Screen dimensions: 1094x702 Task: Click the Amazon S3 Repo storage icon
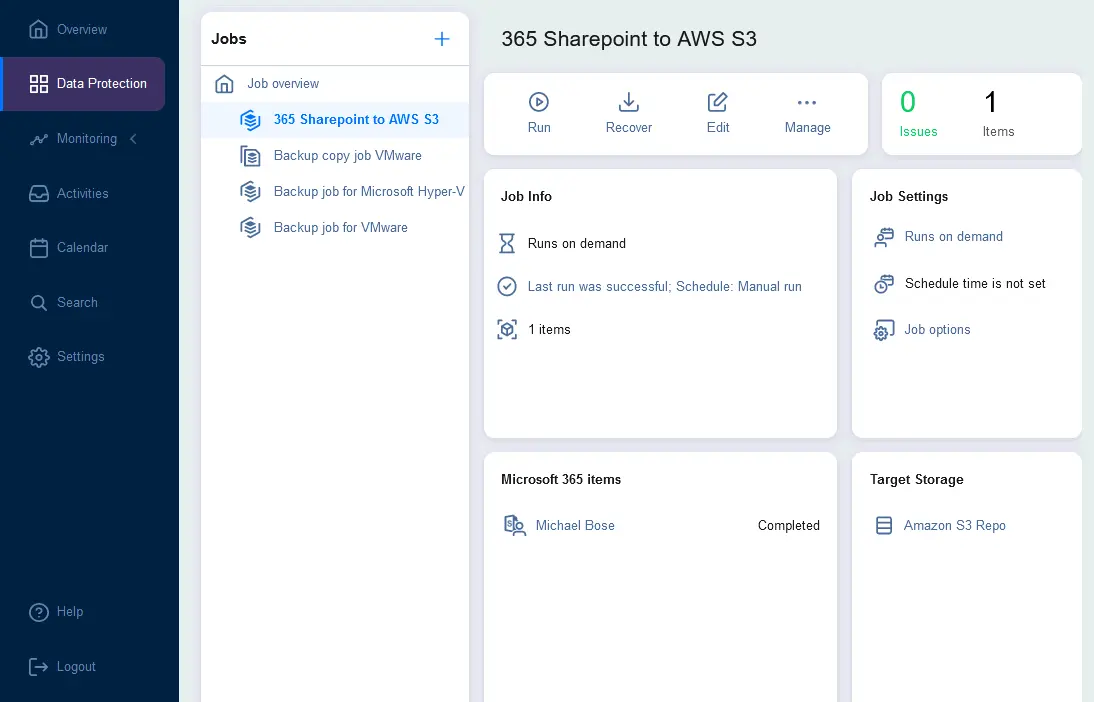884,525
